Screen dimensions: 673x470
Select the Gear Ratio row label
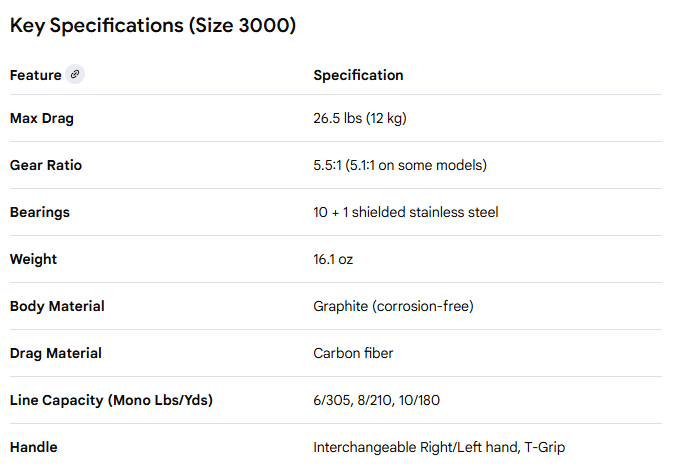pyautogui.click(x=46, y=166)
